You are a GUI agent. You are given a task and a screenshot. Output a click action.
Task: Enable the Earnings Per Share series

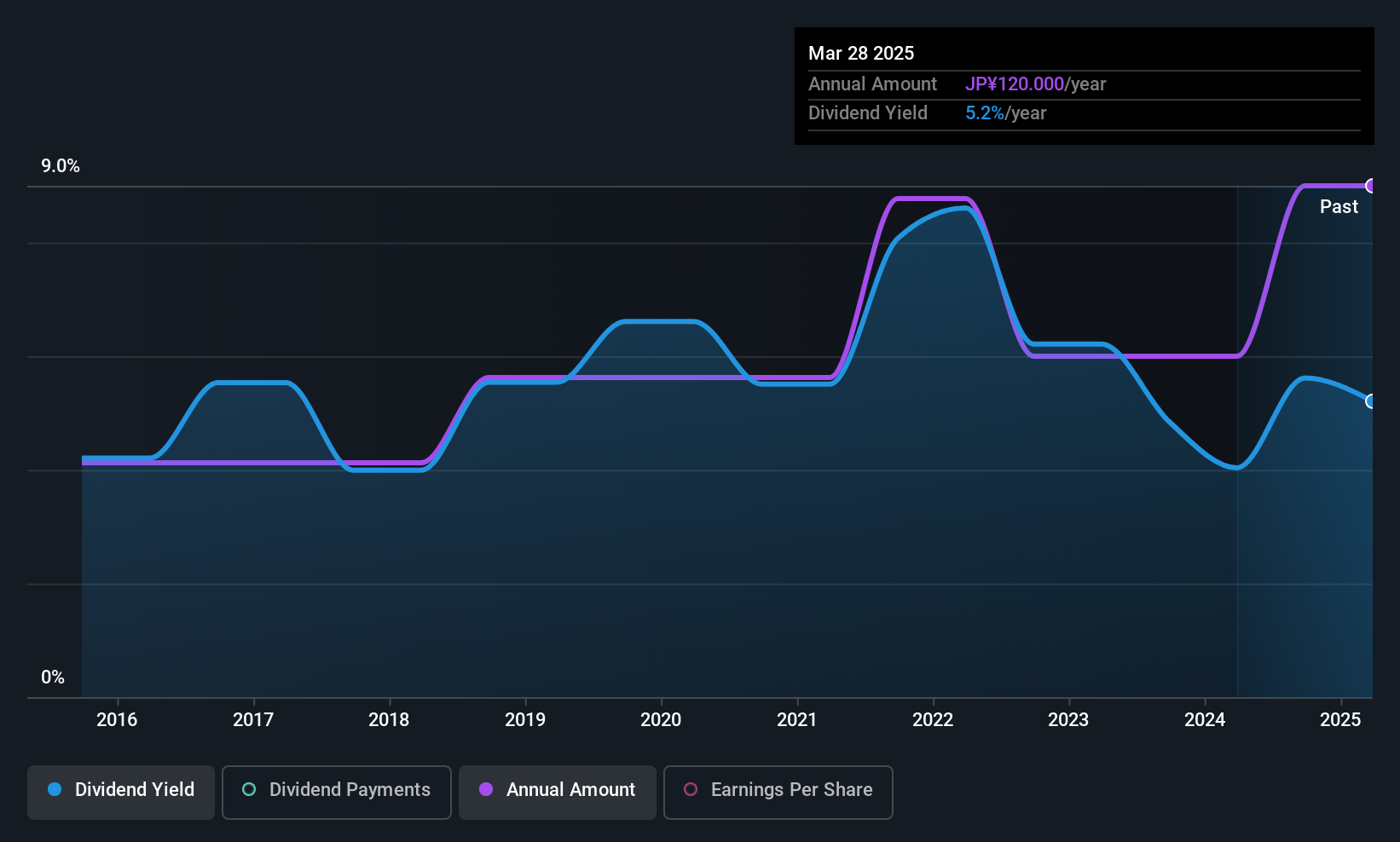(x=778, y=792)
